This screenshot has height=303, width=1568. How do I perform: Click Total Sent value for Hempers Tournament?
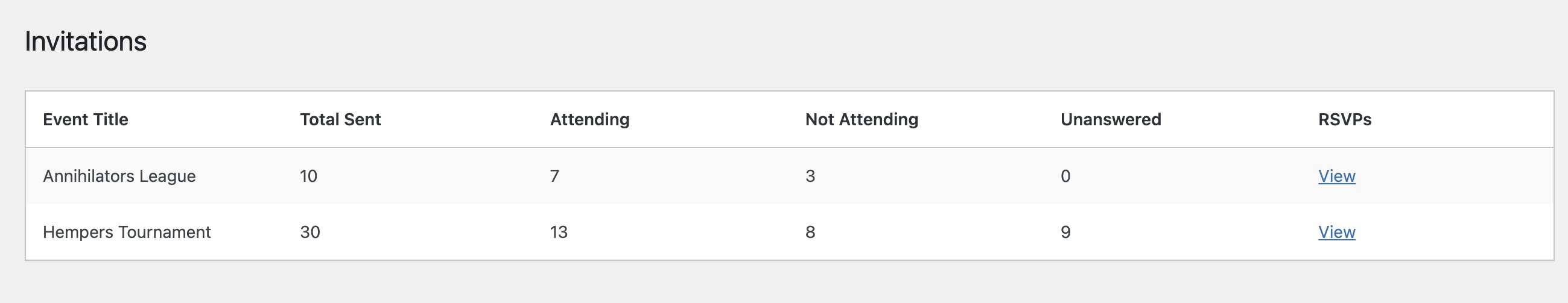click(x=310, y=232)
